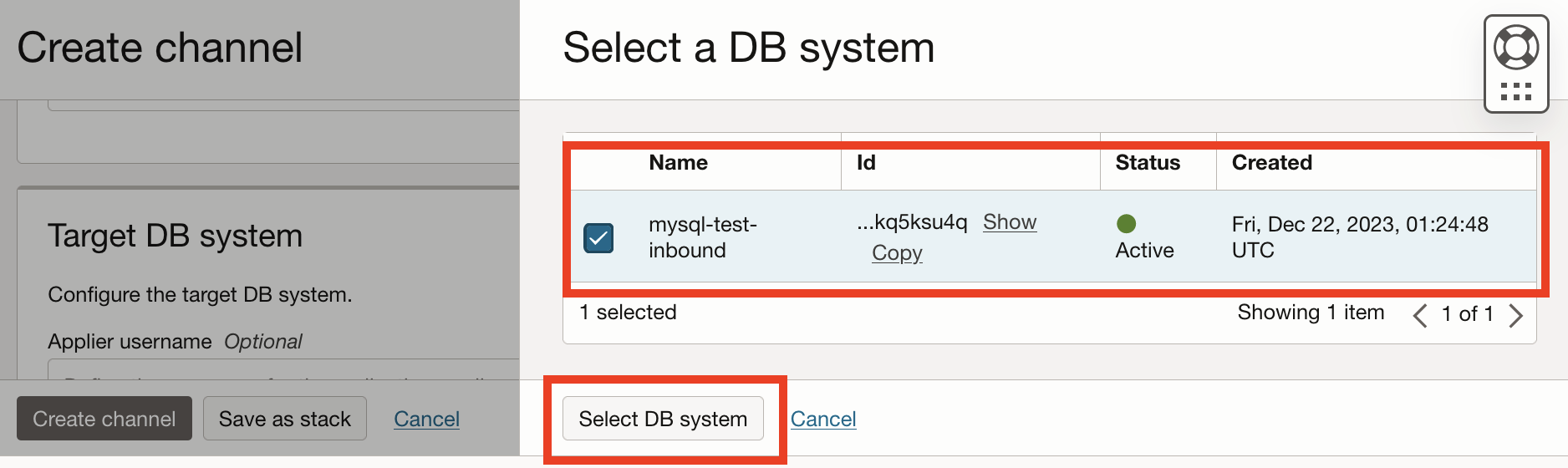Go to the previous page arrow
The height and width of the screenshot is (468, 1568).
coord(1419,315)
